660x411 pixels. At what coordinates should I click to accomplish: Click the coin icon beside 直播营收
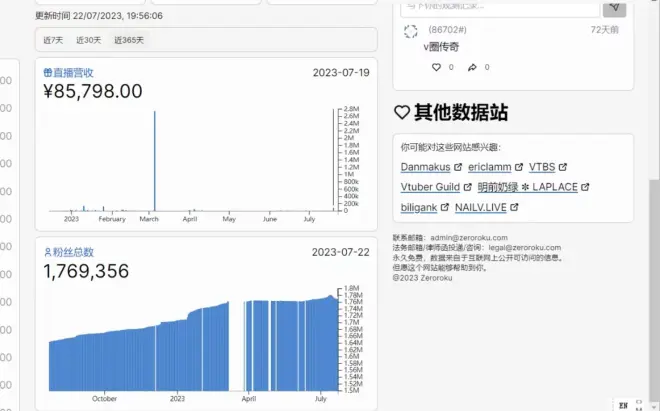(47, 73)
